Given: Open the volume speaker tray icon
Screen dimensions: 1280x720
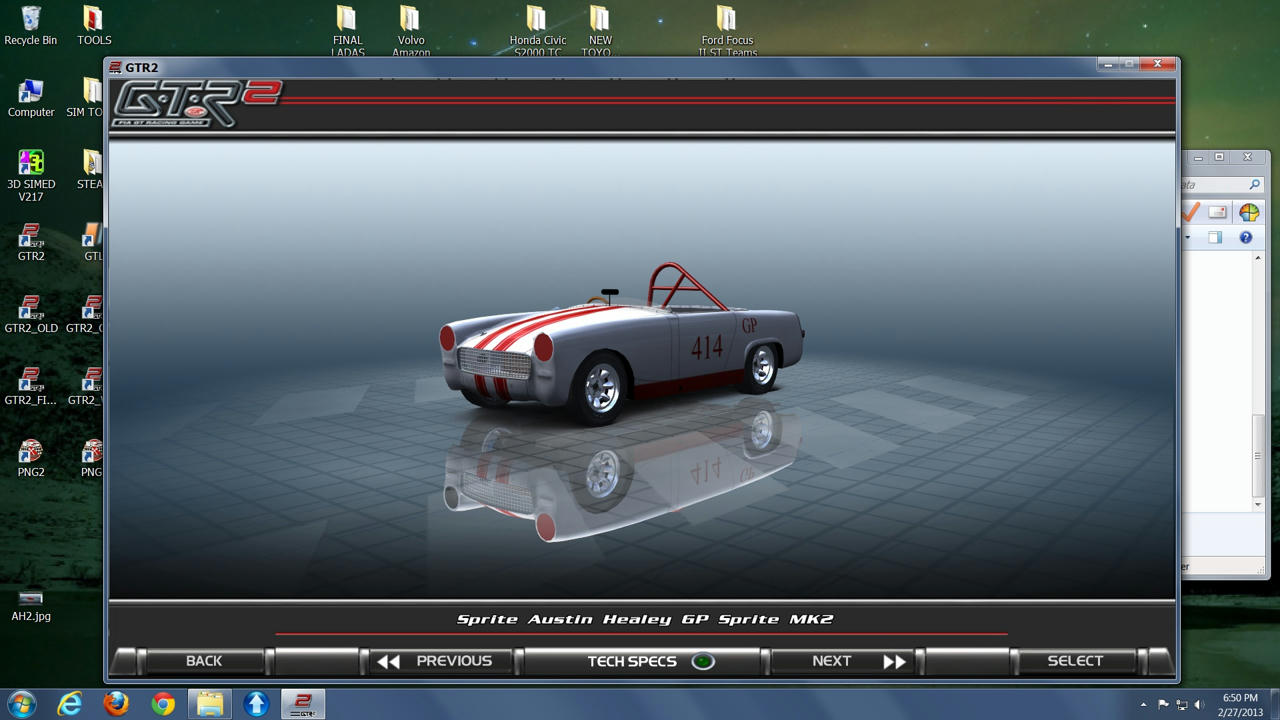Looking at the screenshot, I should coord(1199,705).
